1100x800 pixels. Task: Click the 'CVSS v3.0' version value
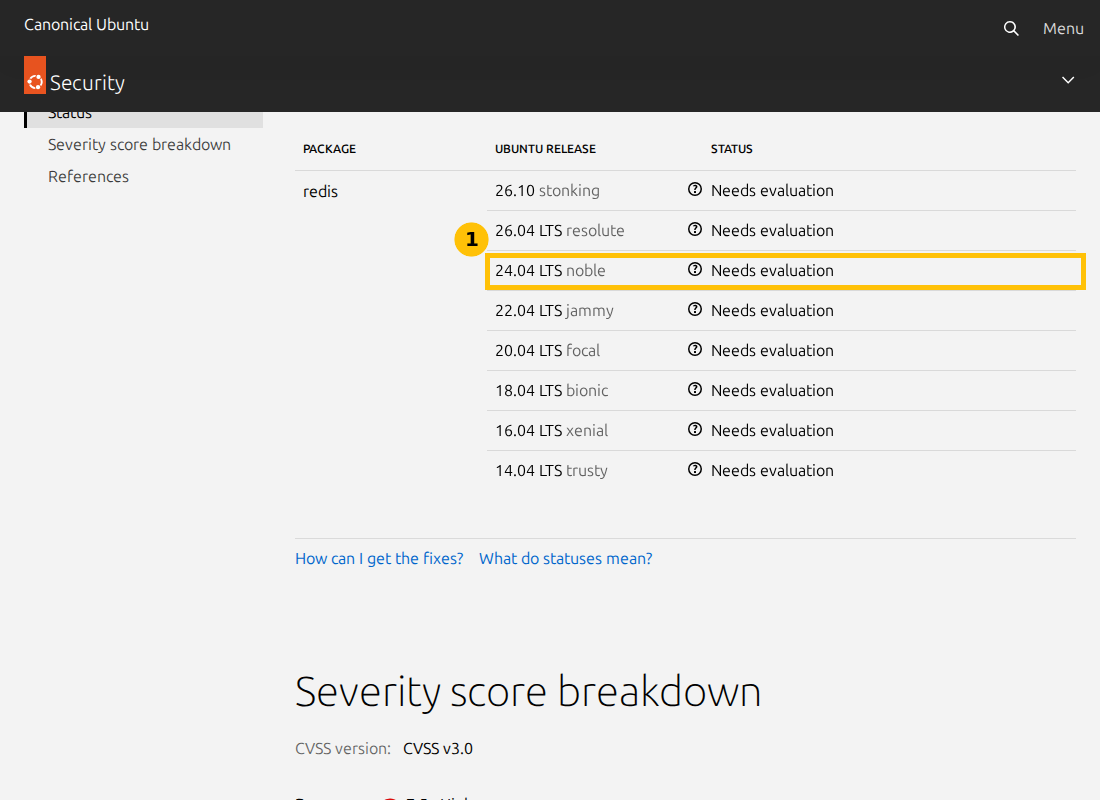pyautogui.click(x=438, y=749)
